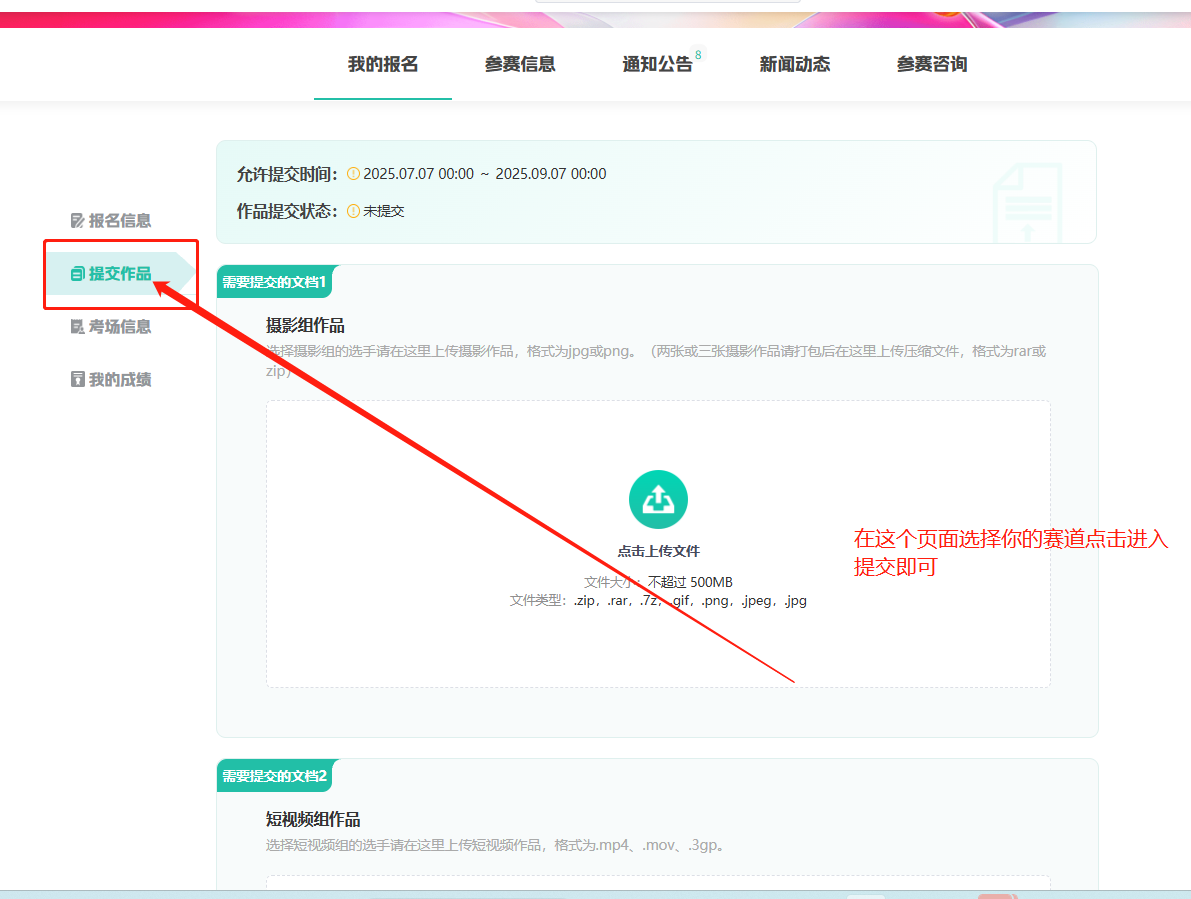This screenshot has height=899, width=1191.
Task: Click the 点击上传文件 link text
Action: pyautogui.click(x=658, y=551)
